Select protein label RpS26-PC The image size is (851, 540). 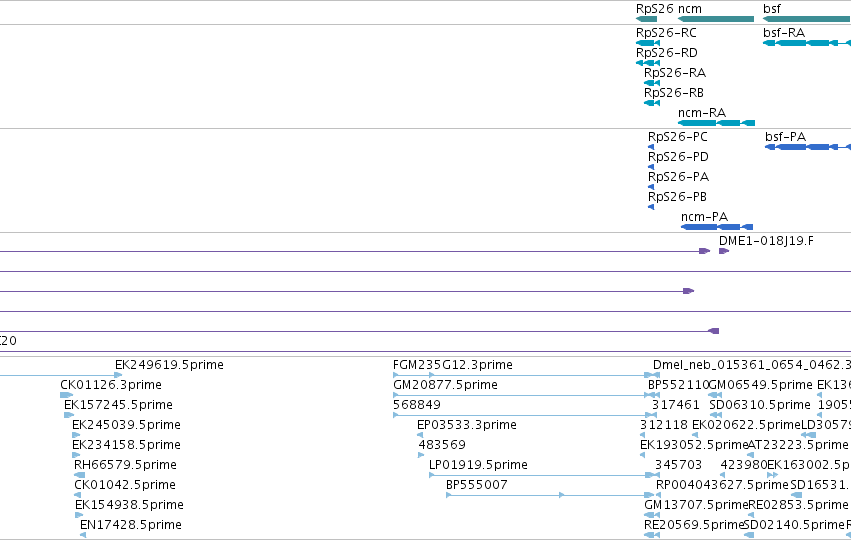tap(678, 137)
